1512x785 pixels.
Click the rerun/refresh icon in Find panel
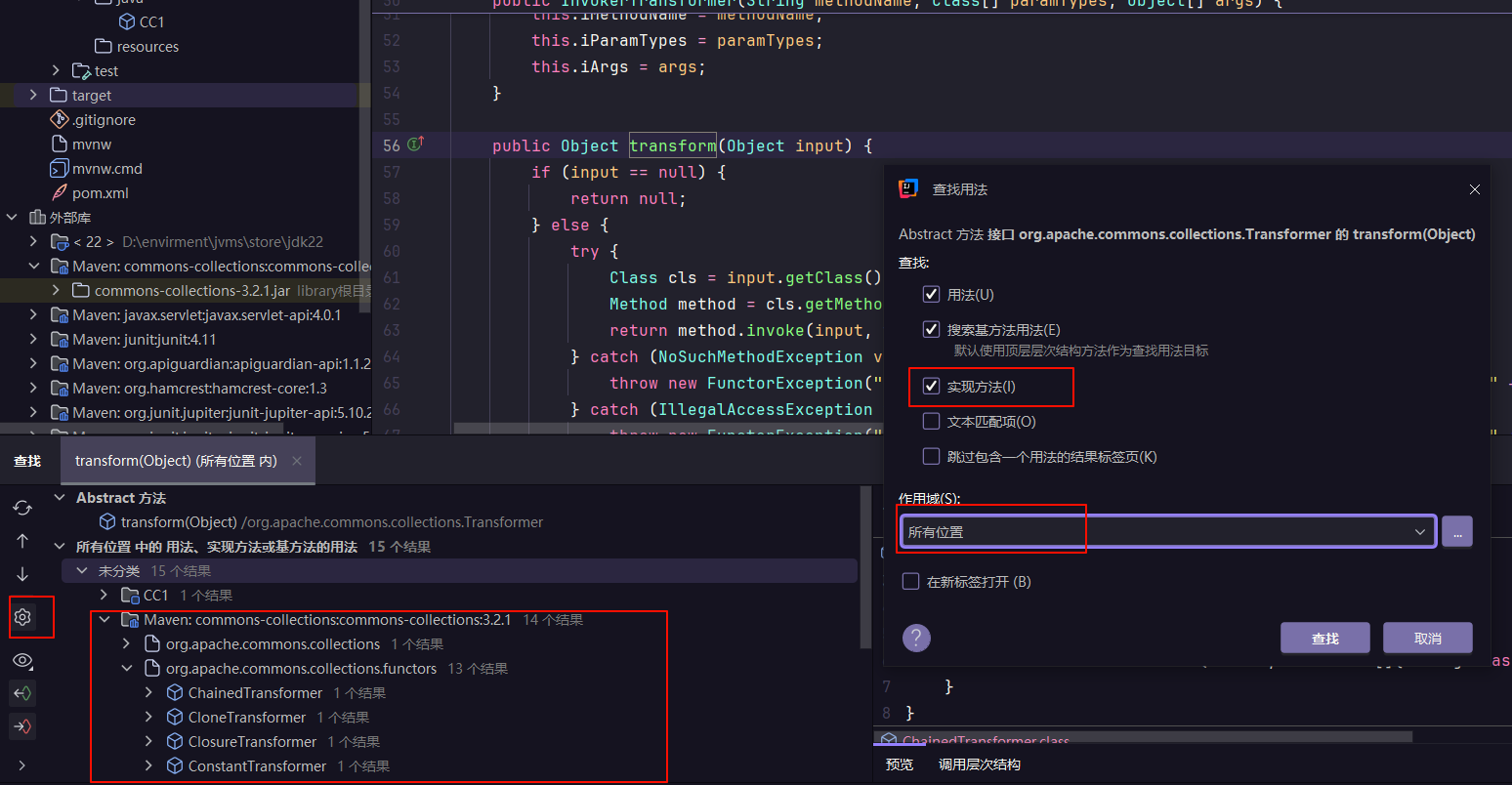(x=22, y=508)
